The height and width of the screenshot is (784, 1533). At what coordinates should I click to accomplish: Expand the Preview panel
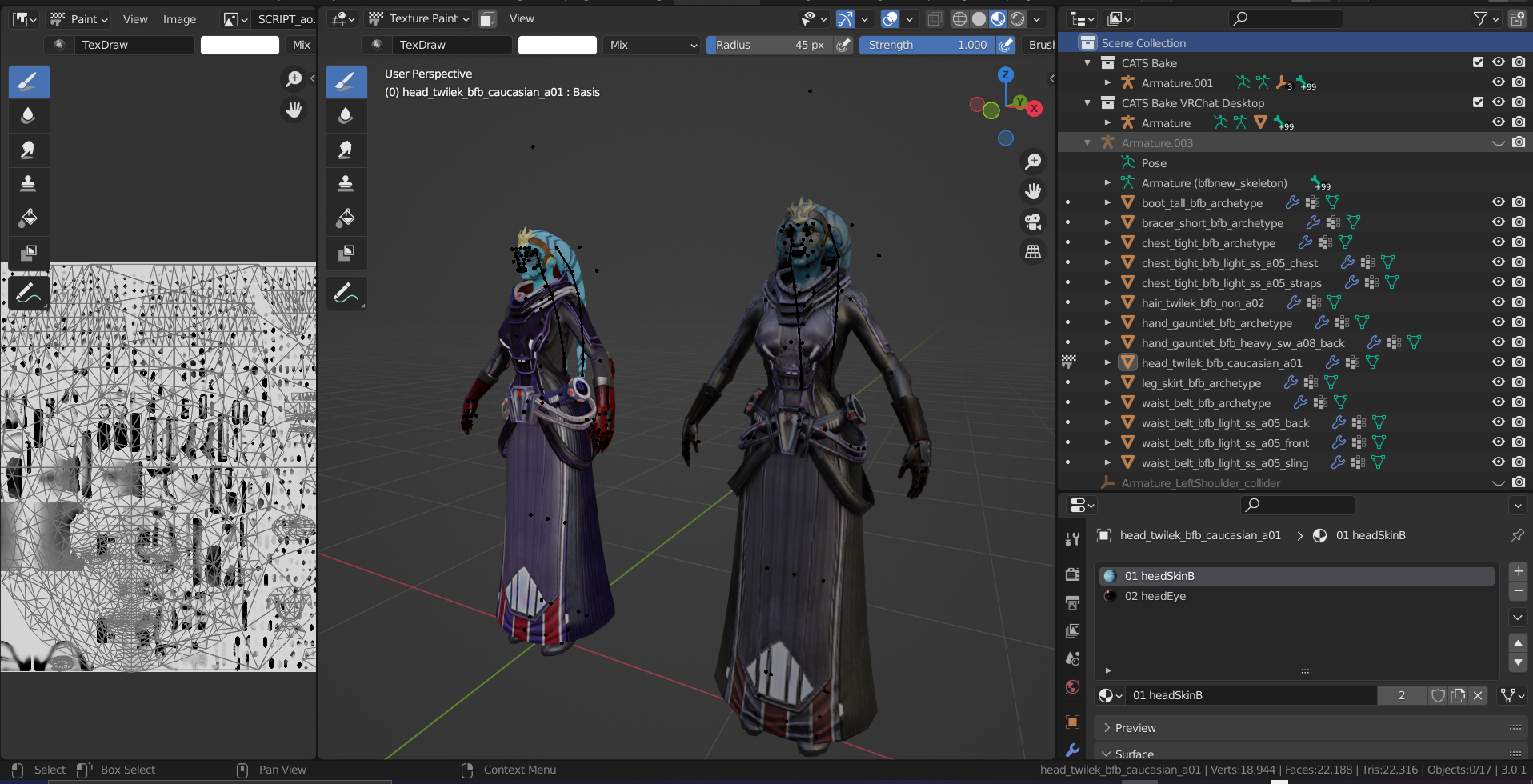pyautogui.click(x=1135, y=728)
